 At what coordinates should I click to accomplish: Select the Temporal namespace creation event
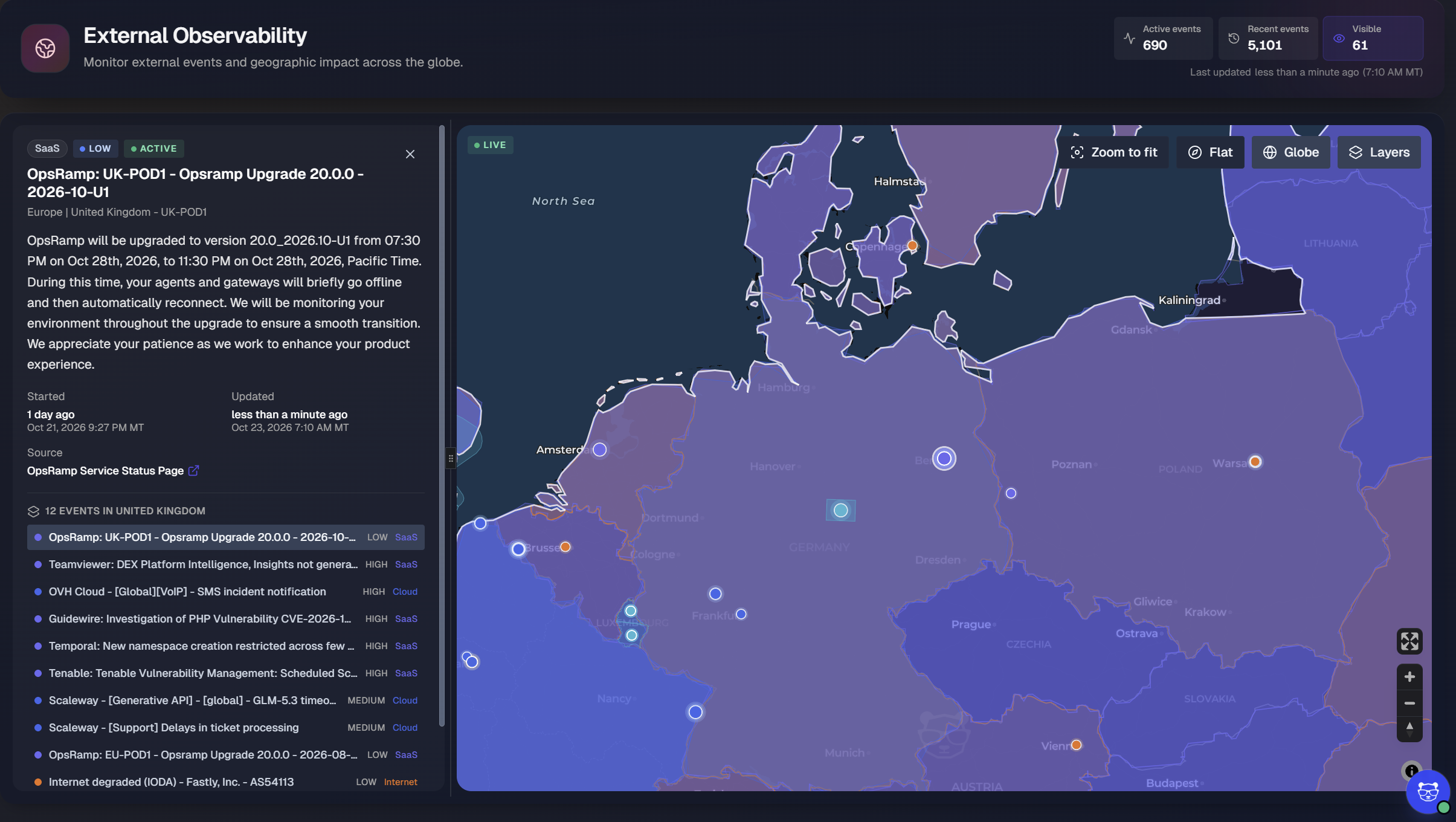[225, 646]
